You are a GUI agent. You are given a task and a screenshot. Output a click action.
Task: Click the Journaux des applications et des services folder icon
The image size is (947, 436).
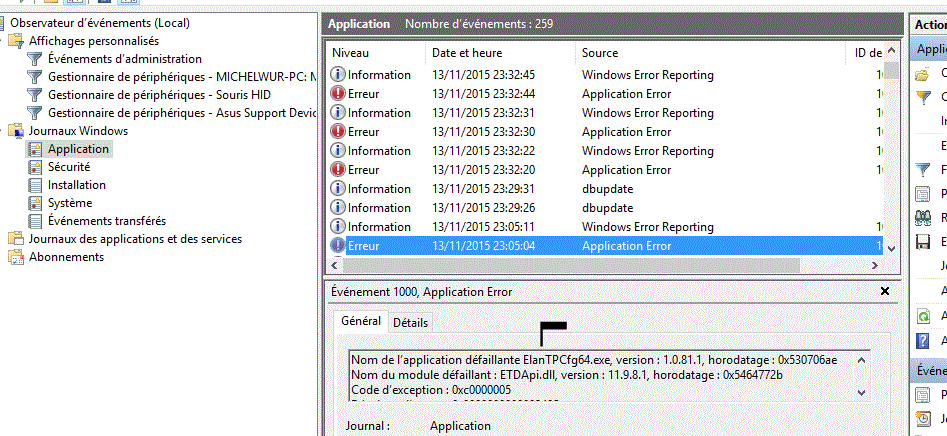(16, 239)
